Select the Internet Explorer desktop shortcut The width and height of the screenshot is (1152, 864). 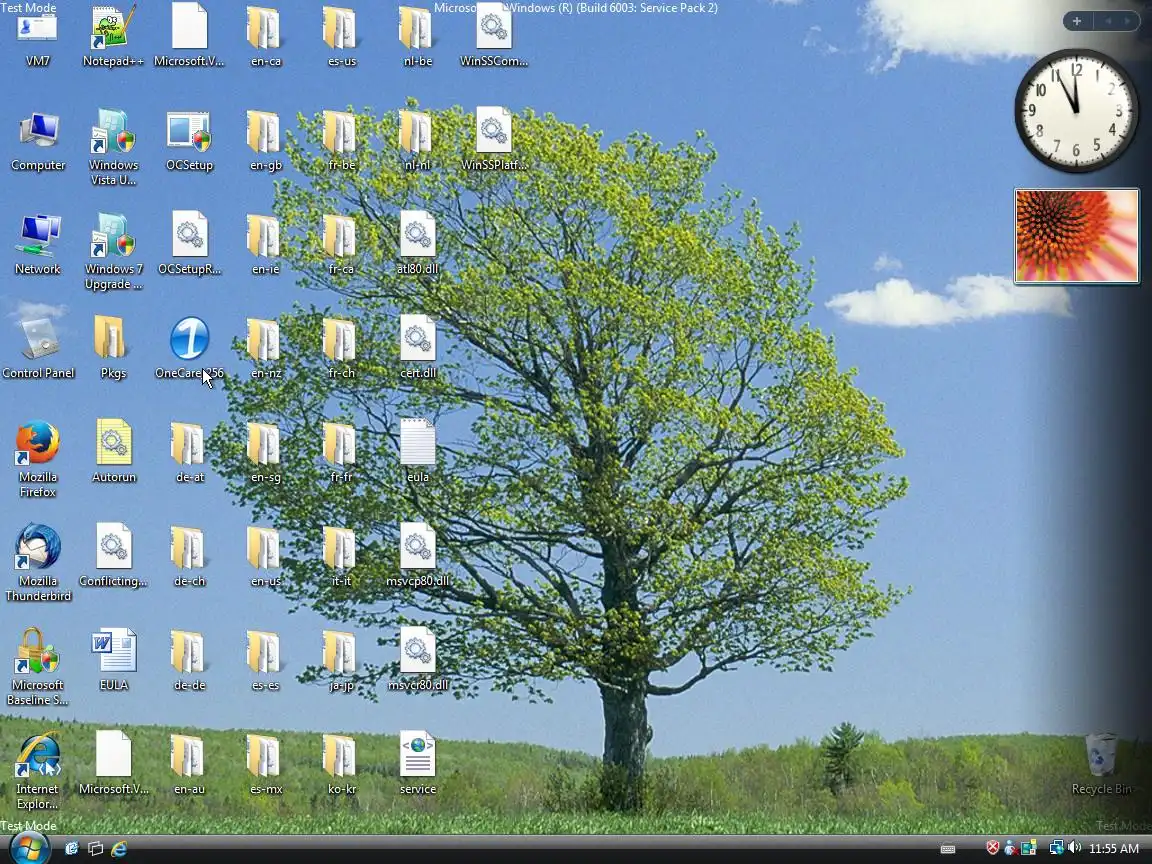(37, 771)
